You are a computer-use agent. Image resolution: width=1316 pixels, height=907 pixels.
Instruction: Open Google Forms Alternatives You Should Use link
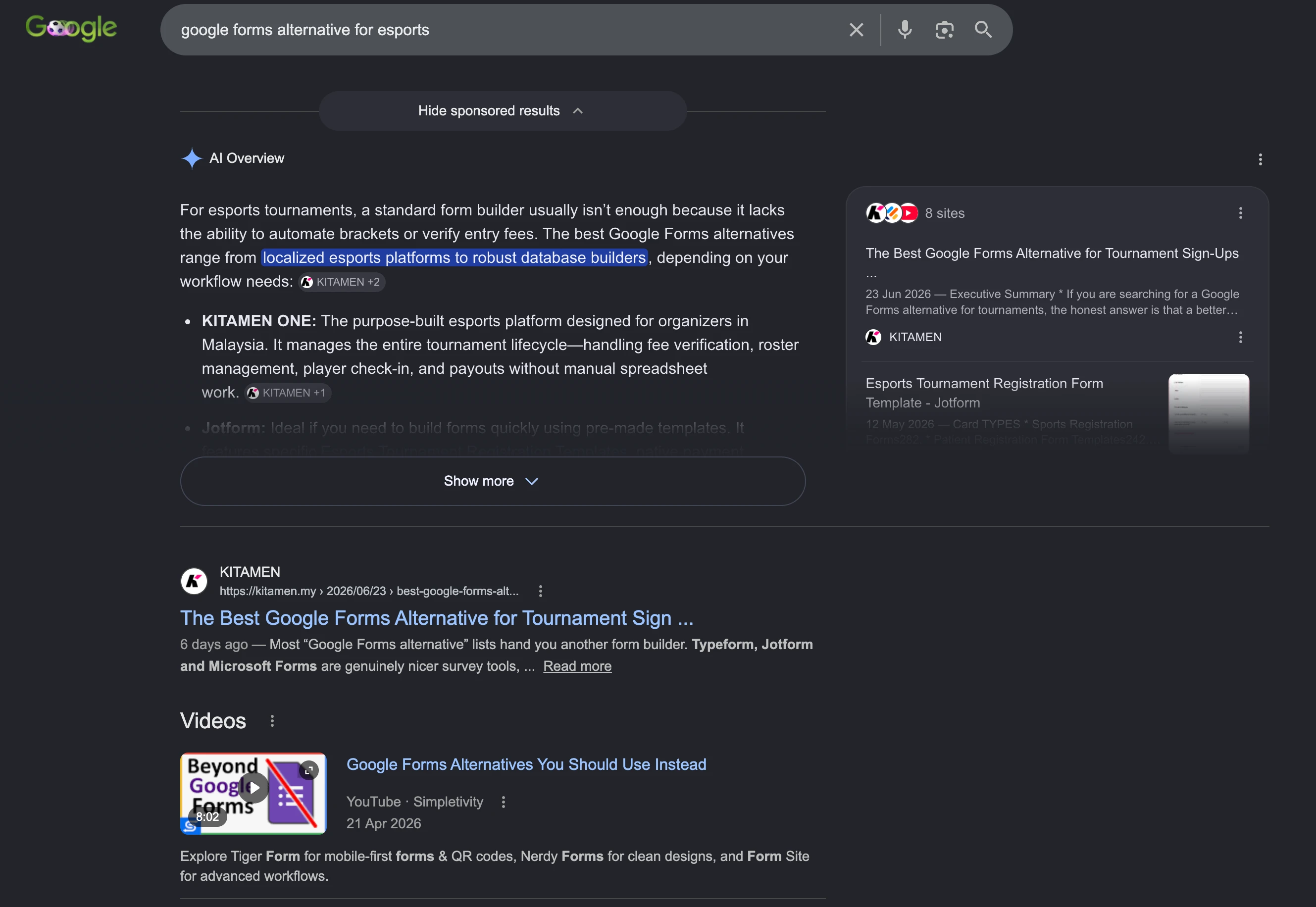(526, 765)
